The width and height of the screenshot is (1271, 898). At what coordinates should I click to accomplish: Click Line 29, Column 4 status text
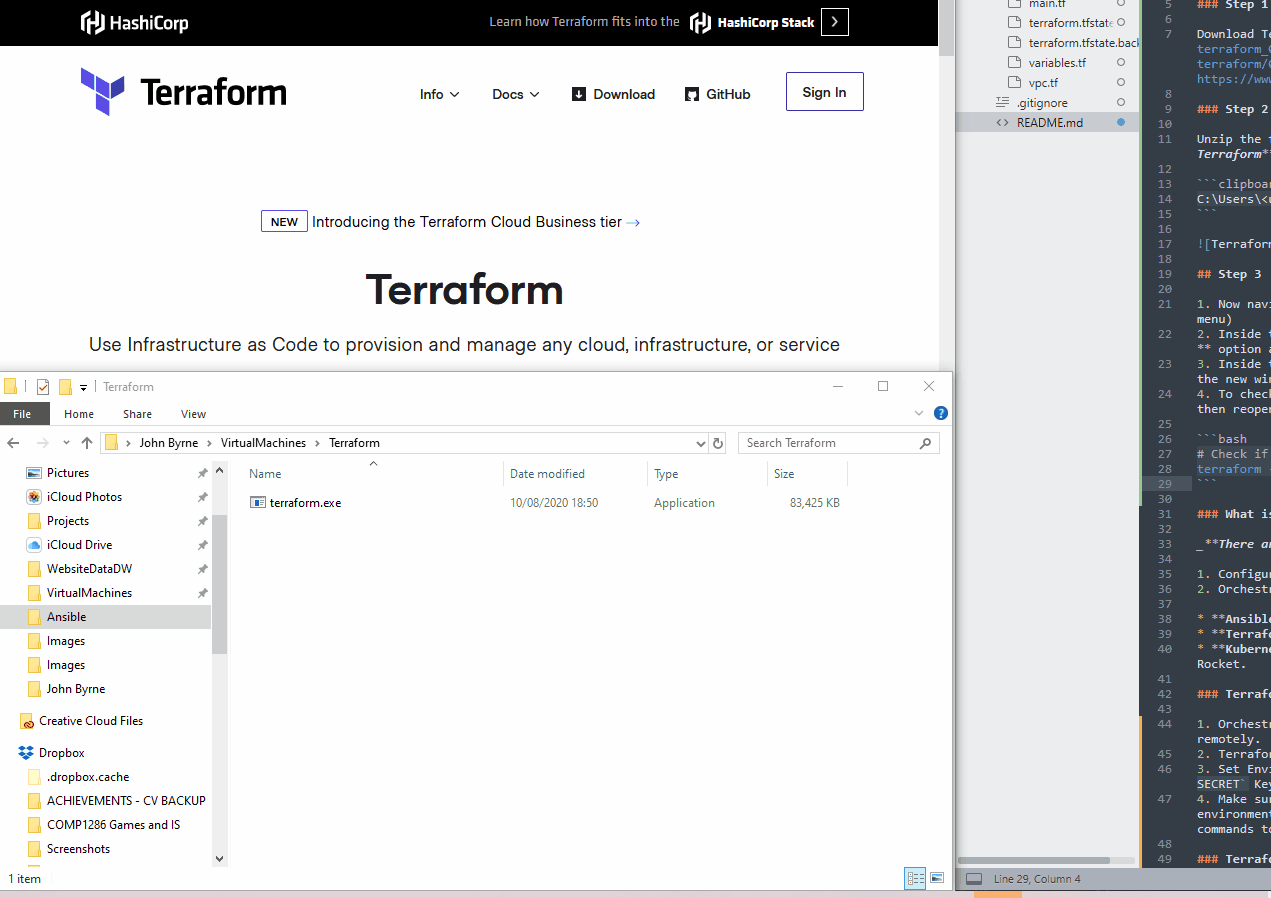[x=1036, y=879]
